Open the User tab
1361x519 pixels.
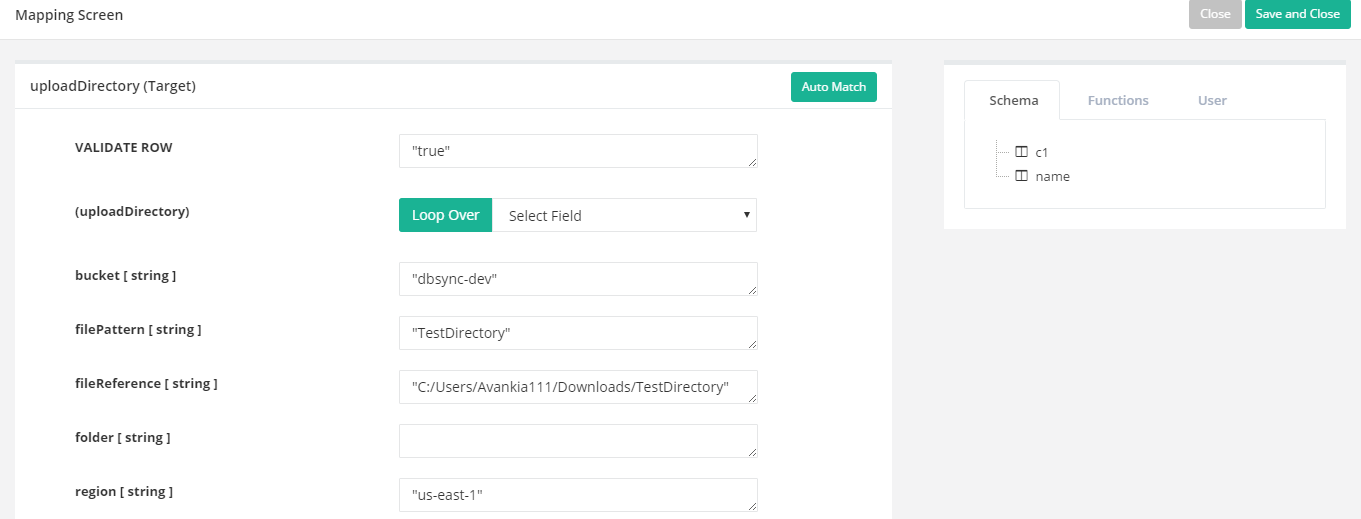click(x=1212, y=100)
